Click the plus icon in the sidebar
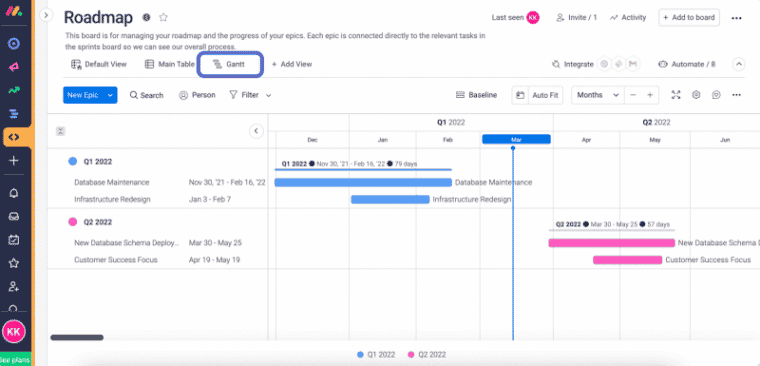760x366 pixels. [14, 161]
